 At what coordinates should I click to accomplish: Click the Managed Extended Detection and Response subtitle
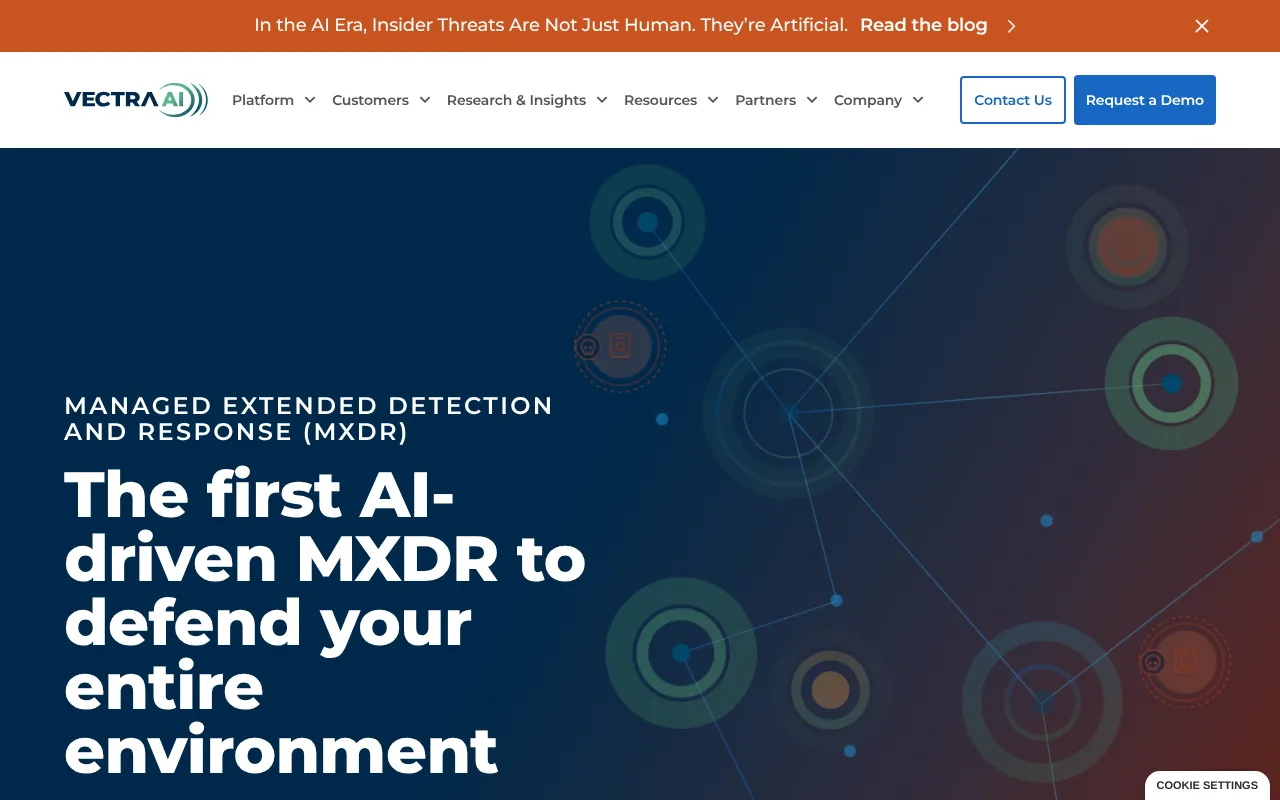pos(308,419)
